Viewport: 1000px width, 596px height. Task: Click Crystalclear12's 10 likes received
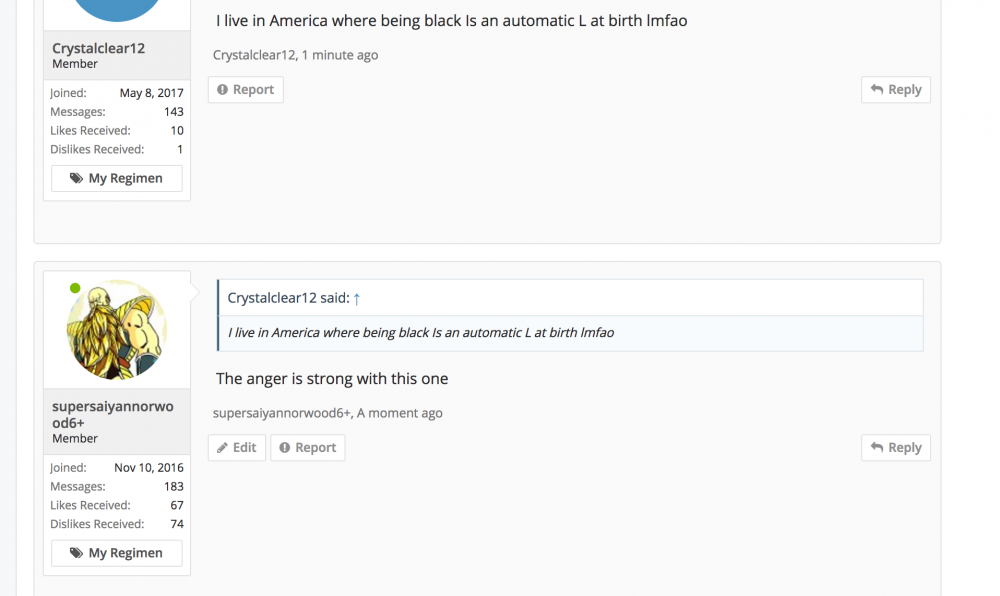pos(177,131)
